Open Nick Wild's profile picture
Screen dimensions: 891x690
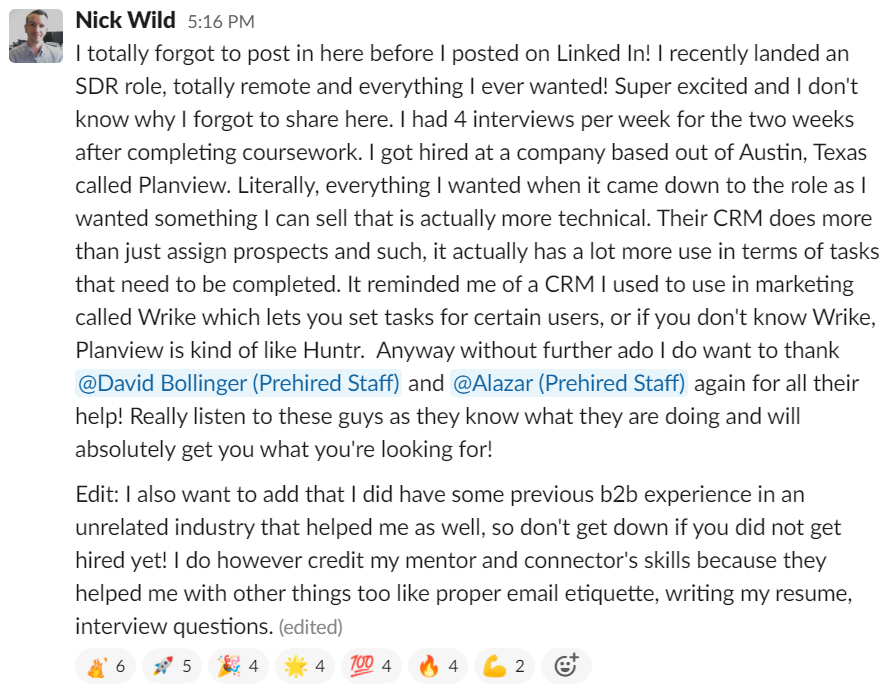36,36
